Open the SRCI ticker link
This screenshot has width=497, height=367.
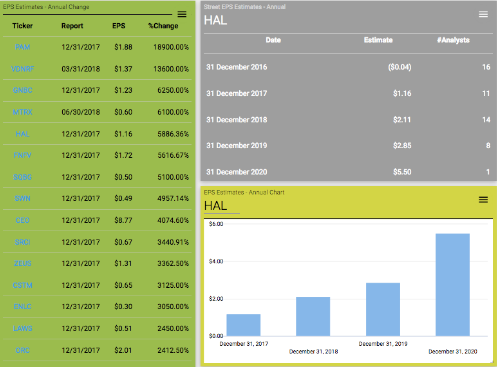tap(23, 242)
